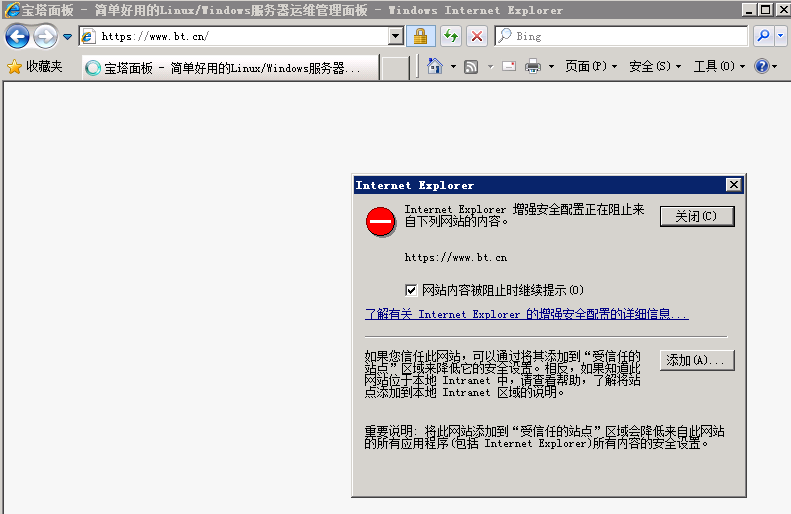Go back with the Back arrow button
791x514 pixels.
pyautogui.click(x=17, y=36)
